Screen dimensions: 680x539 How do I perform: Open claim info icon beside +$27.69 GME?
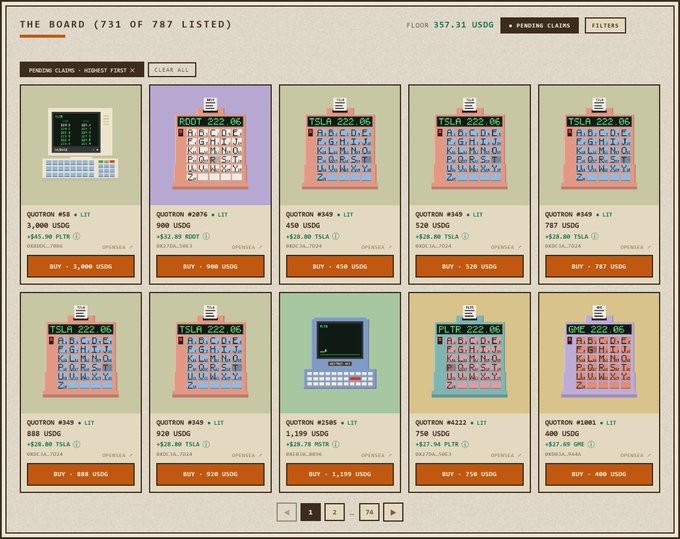coord(591,444)
